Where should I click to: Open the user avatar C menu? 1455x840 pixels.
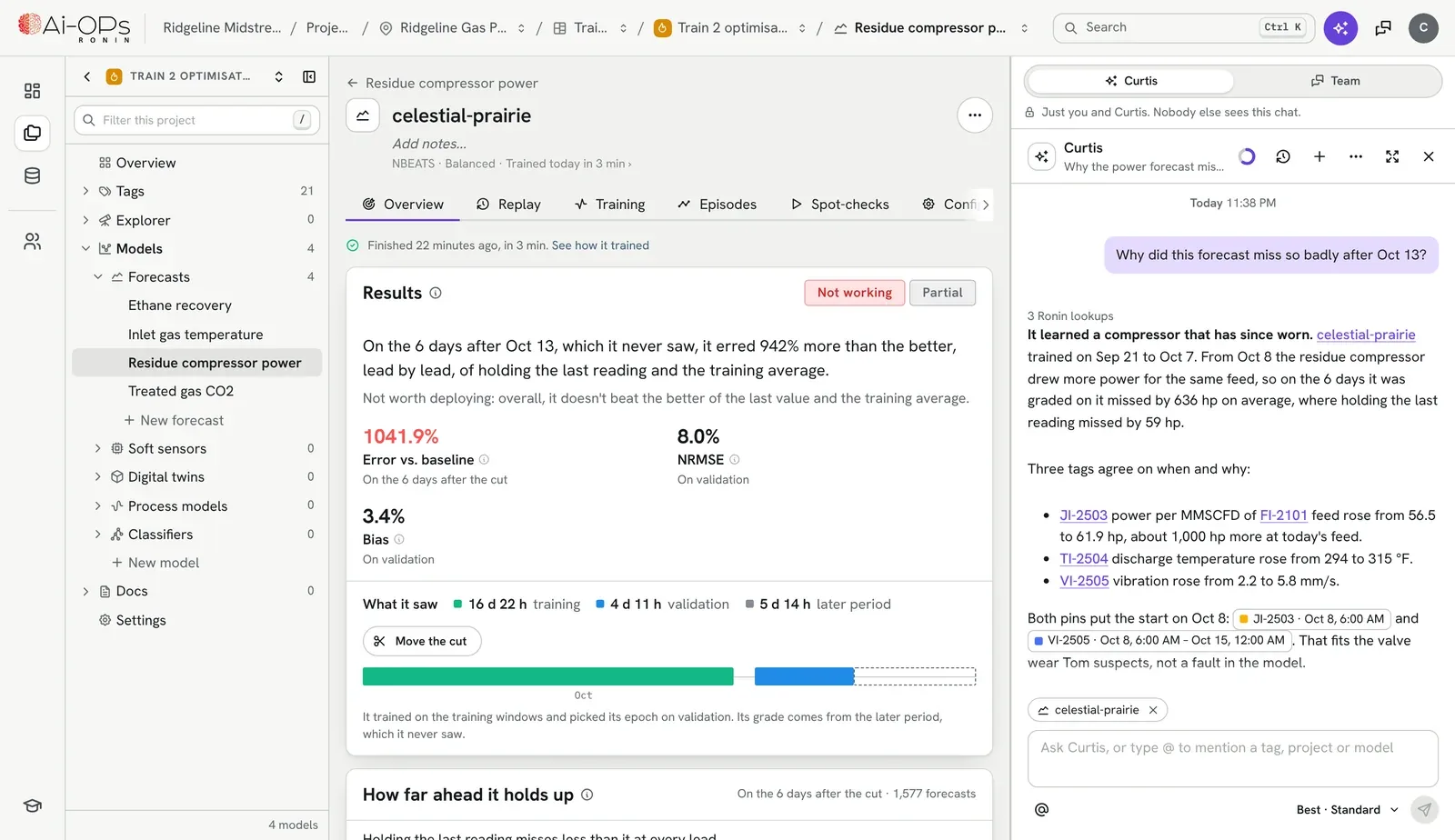point(1423,28)
